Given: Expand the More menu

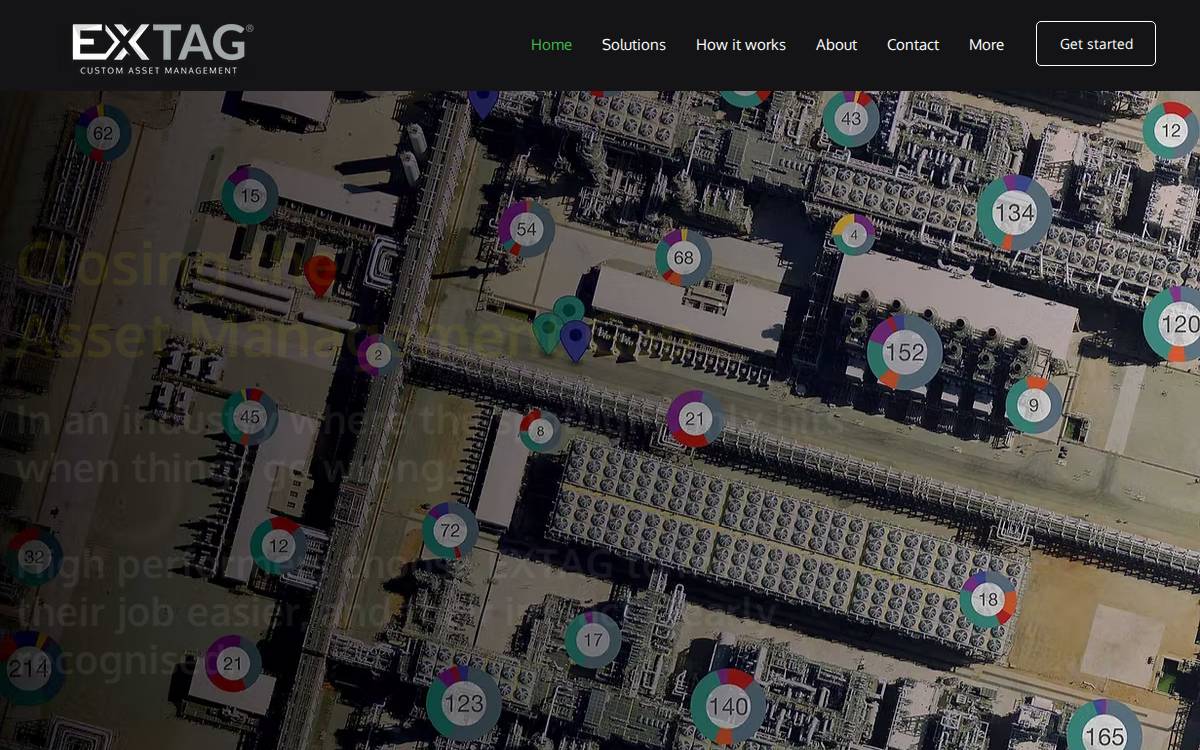Looking at the screenshot, I should click(986, 44).
